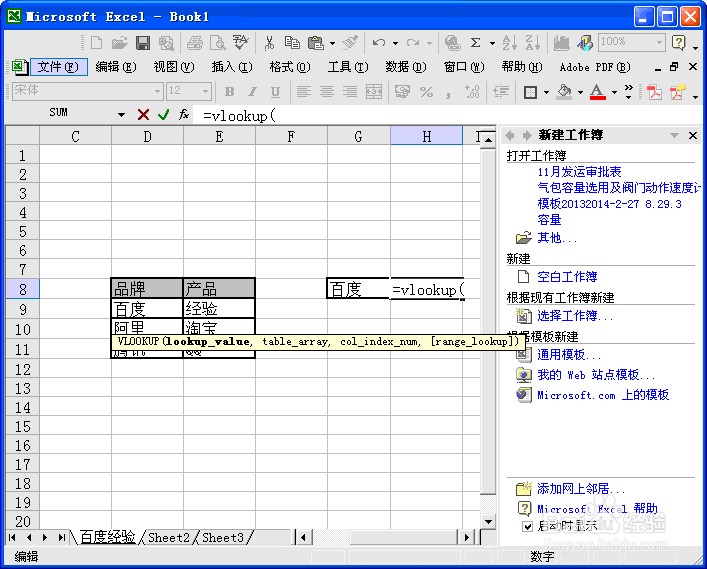This screenshot has width=707, height=569.
Task: Open Excel Help question mark icon
Action: click(679, 43)
